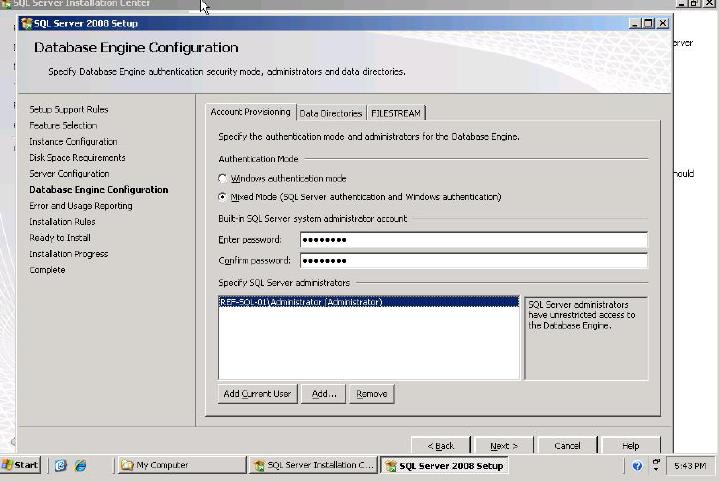Screen dimensions: 720x482
Task: Open the Data Directories tab
Action: pyautogui.click(x=331, y=113)
